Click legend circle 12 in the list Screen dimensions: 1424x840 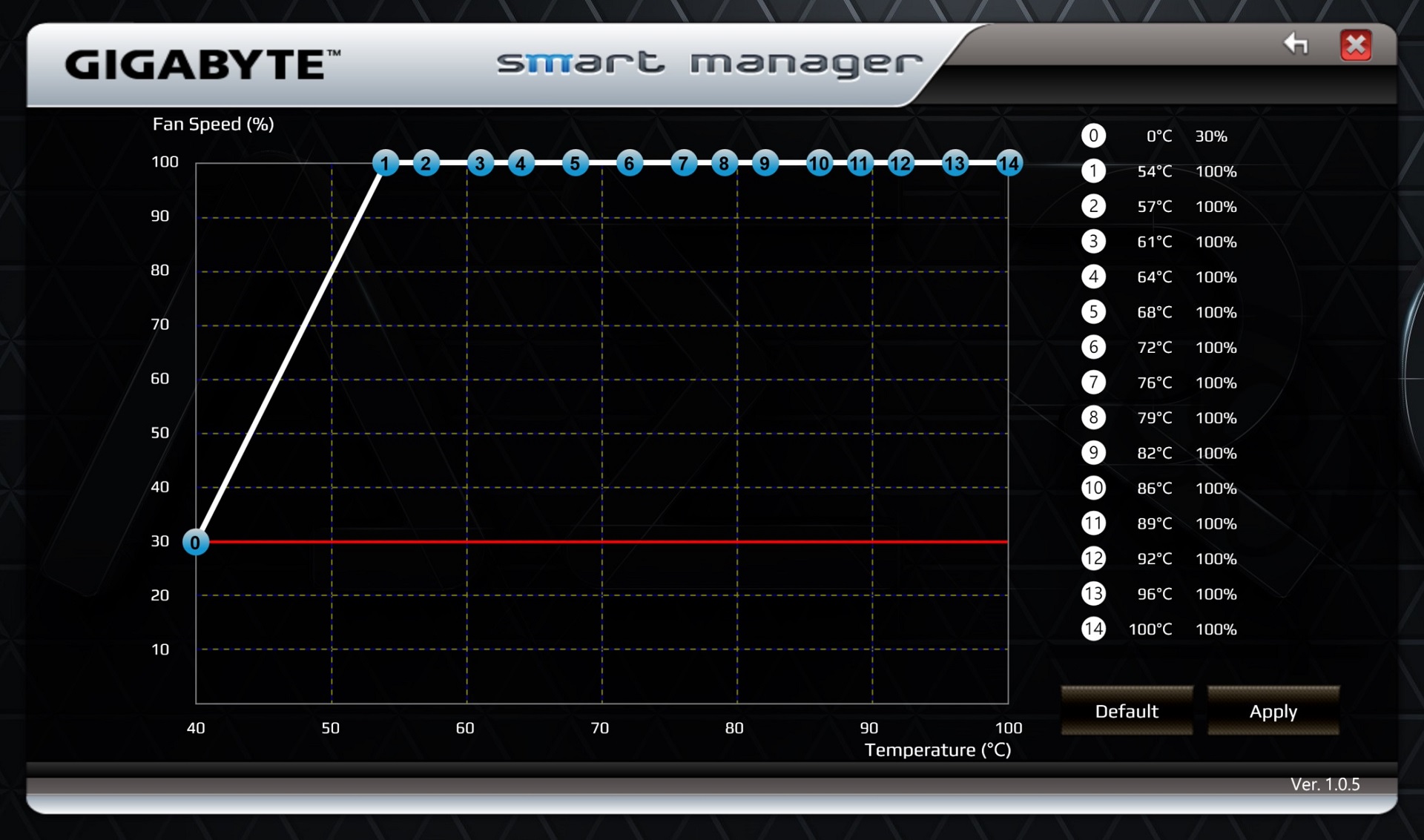pyautogui.click(x=1093, y=558)
